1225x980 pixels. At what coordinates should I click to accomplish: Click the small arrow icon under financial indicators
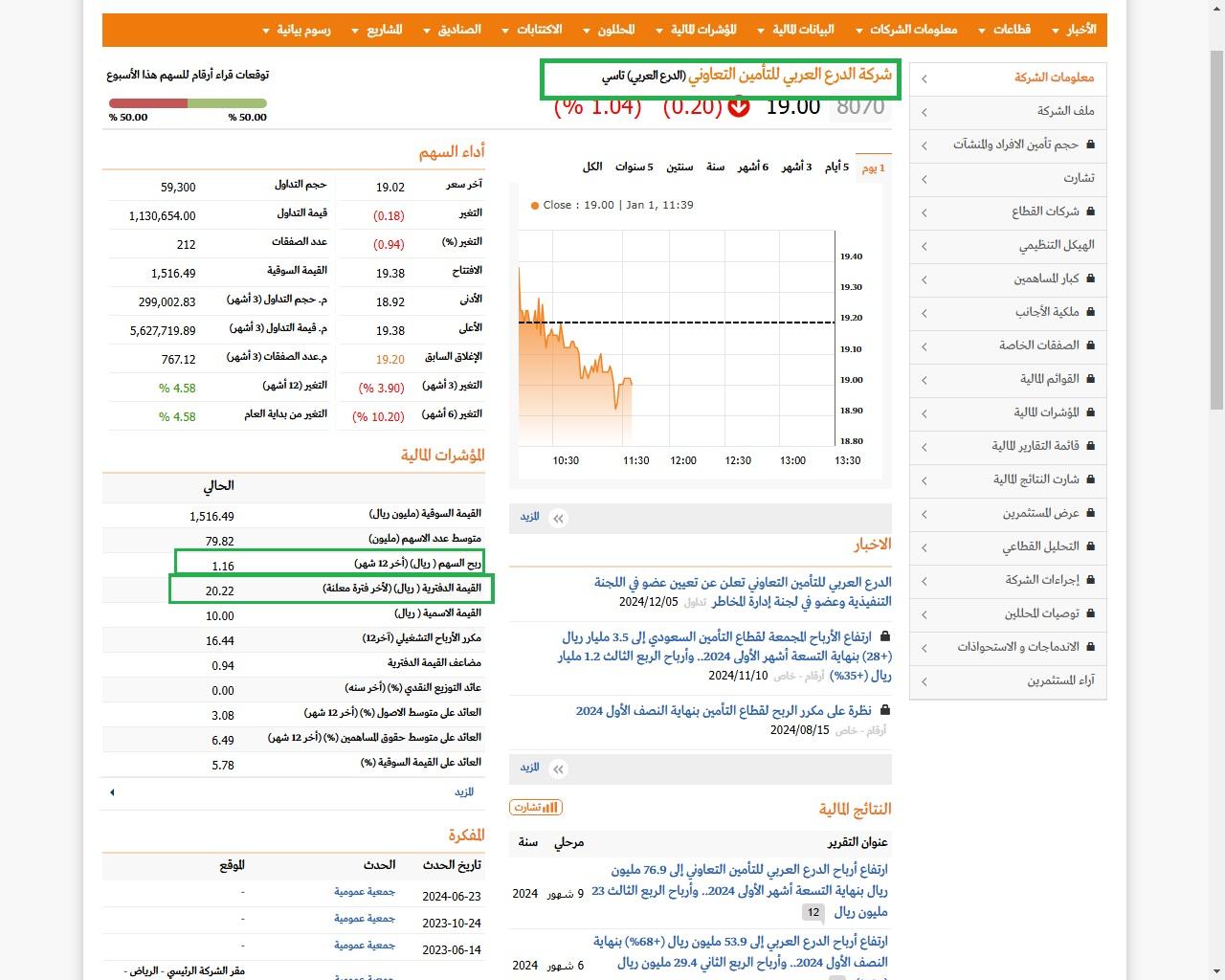(x=112, y=792)
